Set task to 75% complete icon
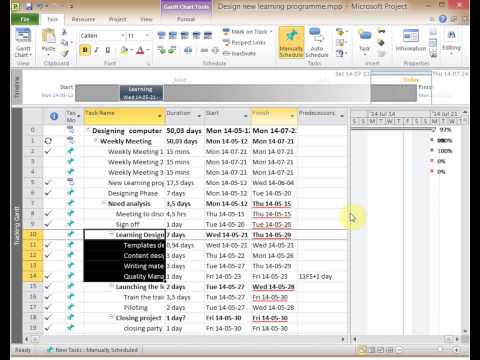 point(196,36)
